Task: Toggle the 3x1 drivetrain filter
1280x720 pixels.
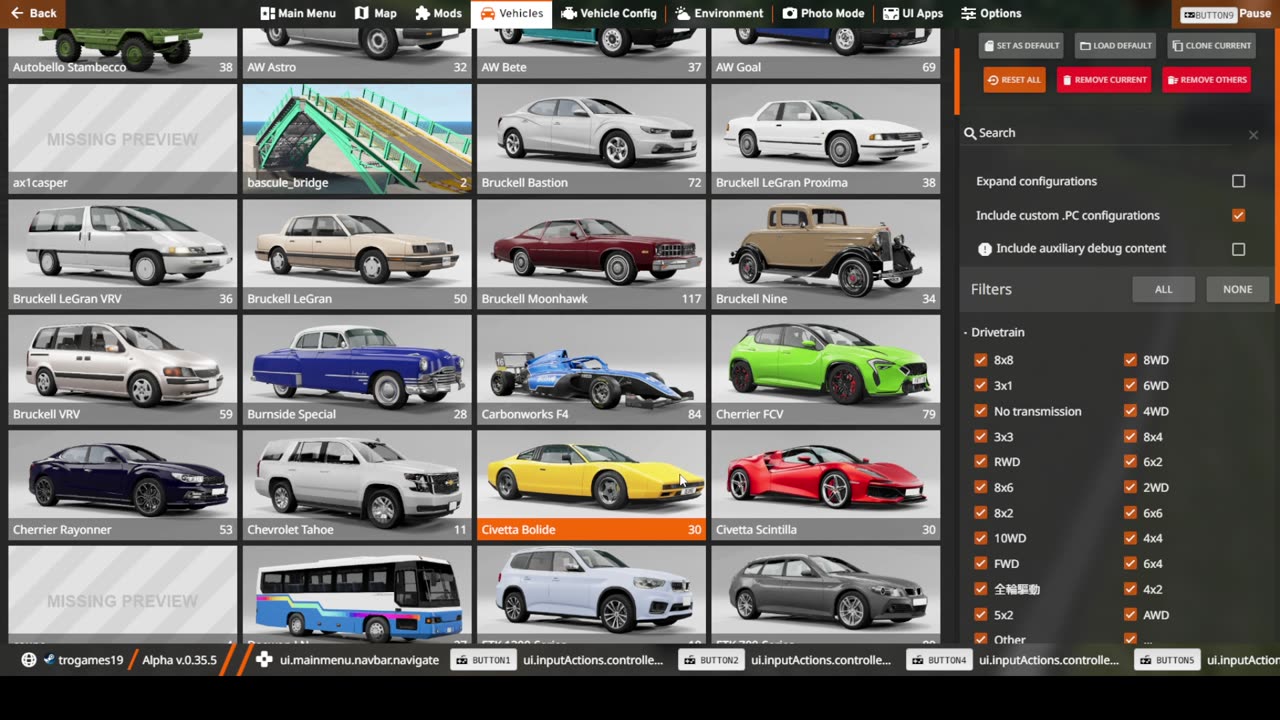Action: click(x=980, y=385)
